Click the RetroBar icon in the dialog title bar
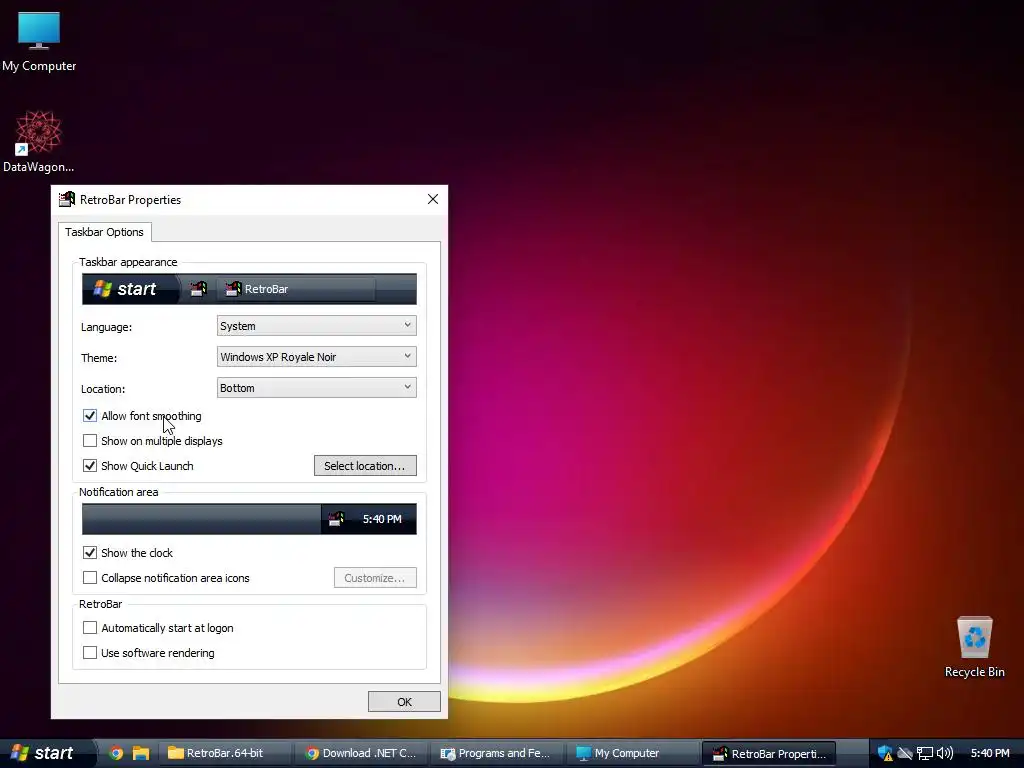The width and height of the screenshot is (1024, 768). point(67,199)
